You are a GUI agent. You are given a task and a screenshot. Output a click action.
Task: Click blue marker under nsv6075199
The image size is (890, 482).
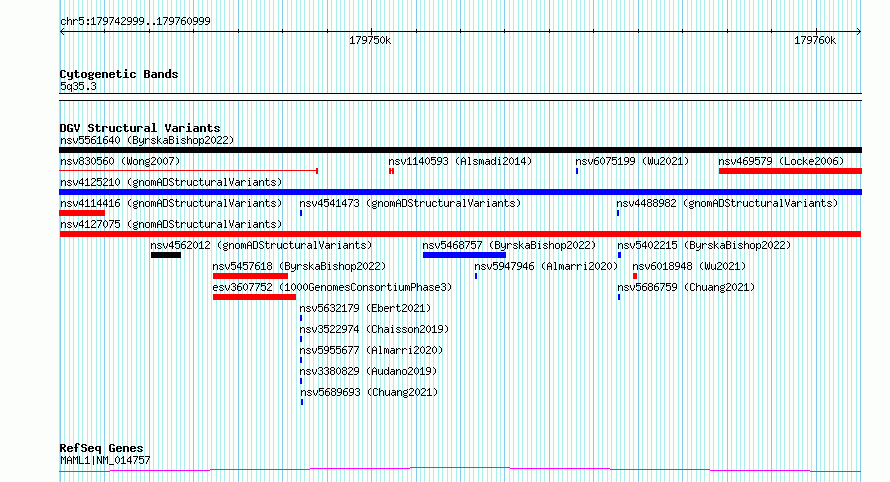[x=577, y=171]
